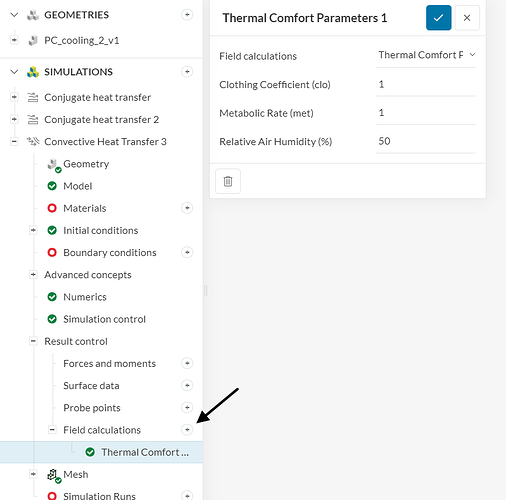Add new geometry with plus icon
Viewport: 506px width, 500px height.
(x=187, y=15)
